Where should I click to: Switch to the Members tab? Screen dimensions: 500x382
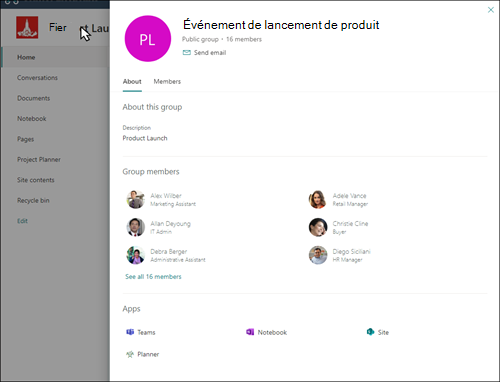tap(167, 82)
